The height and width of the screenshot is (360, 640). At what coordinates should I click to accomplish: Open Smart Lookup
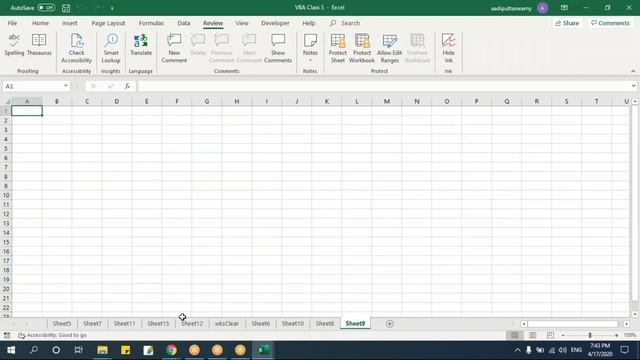point(111,49)
